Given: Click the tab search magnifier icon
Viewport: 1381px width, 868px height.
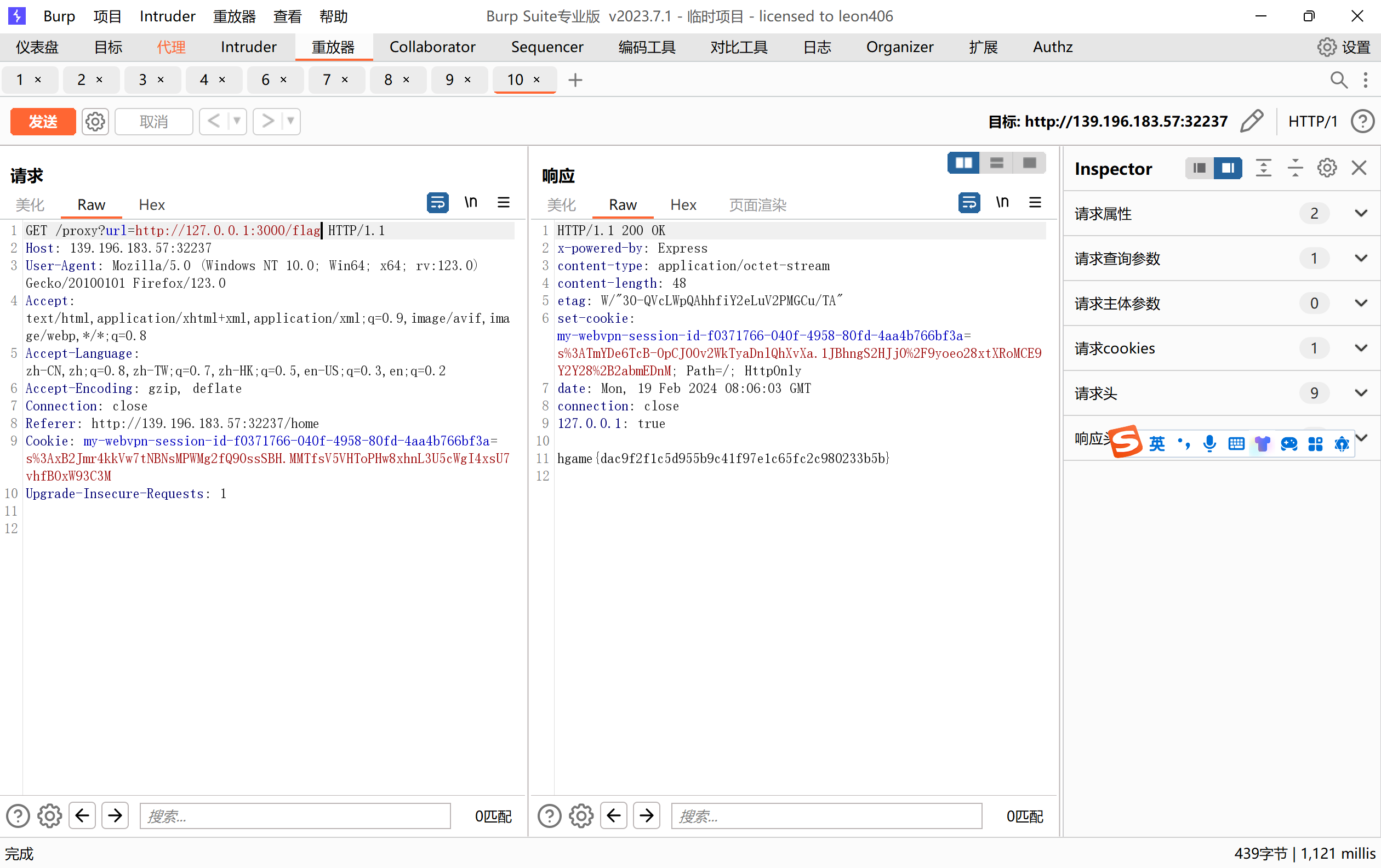Looking at the screenshot, I should (1339, 79).
